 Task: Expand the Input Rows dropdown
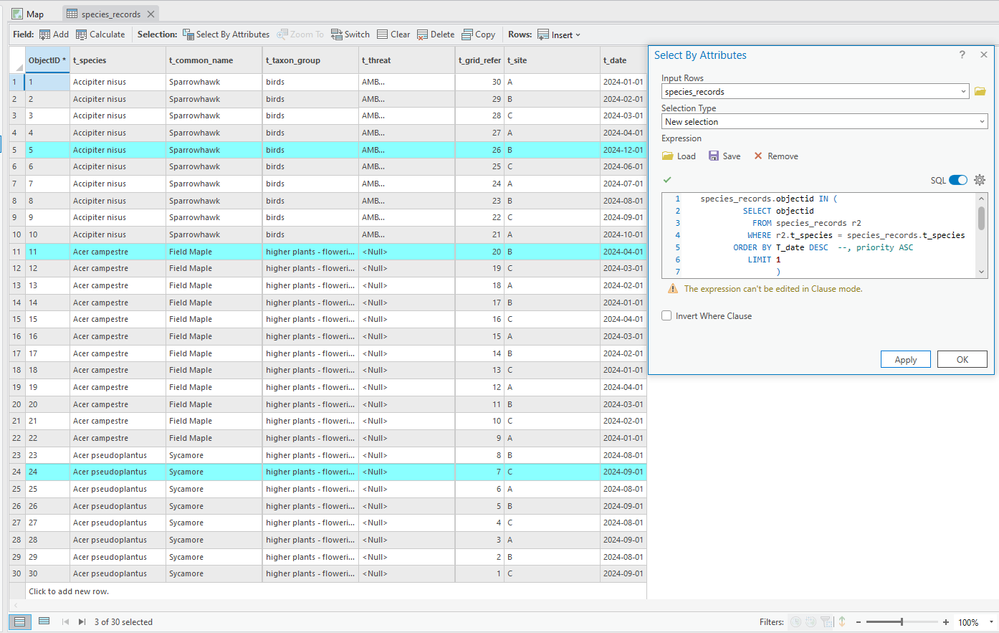tap(963, 91)
